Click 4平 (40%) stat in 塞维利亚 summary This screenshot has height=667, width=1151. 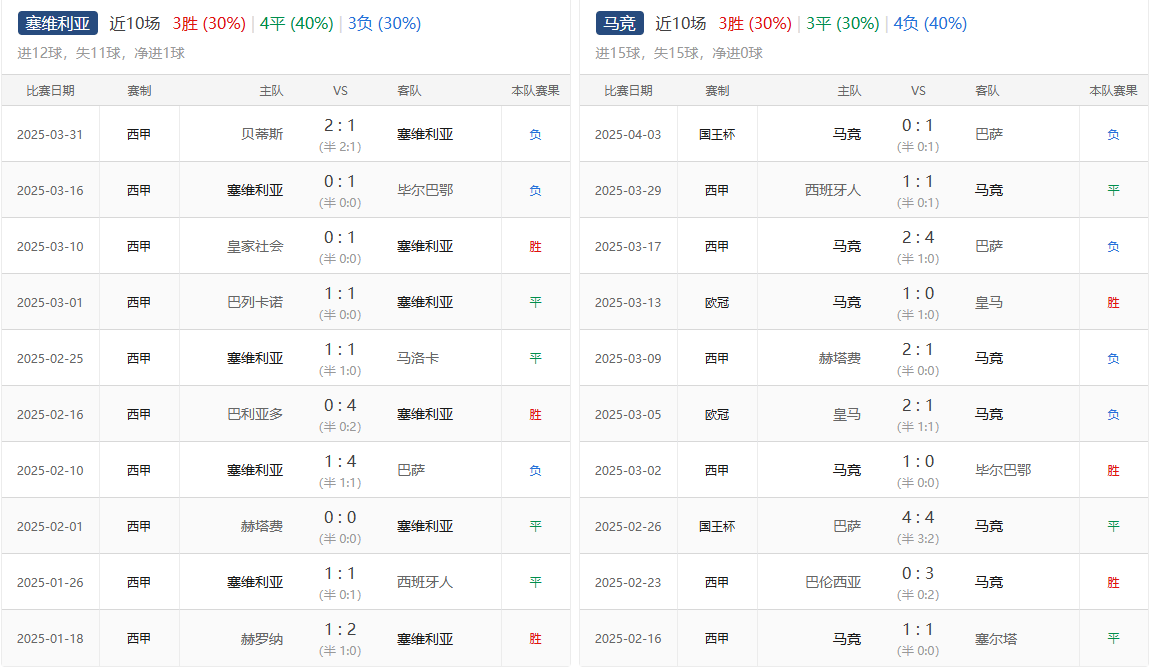(296, 23)
